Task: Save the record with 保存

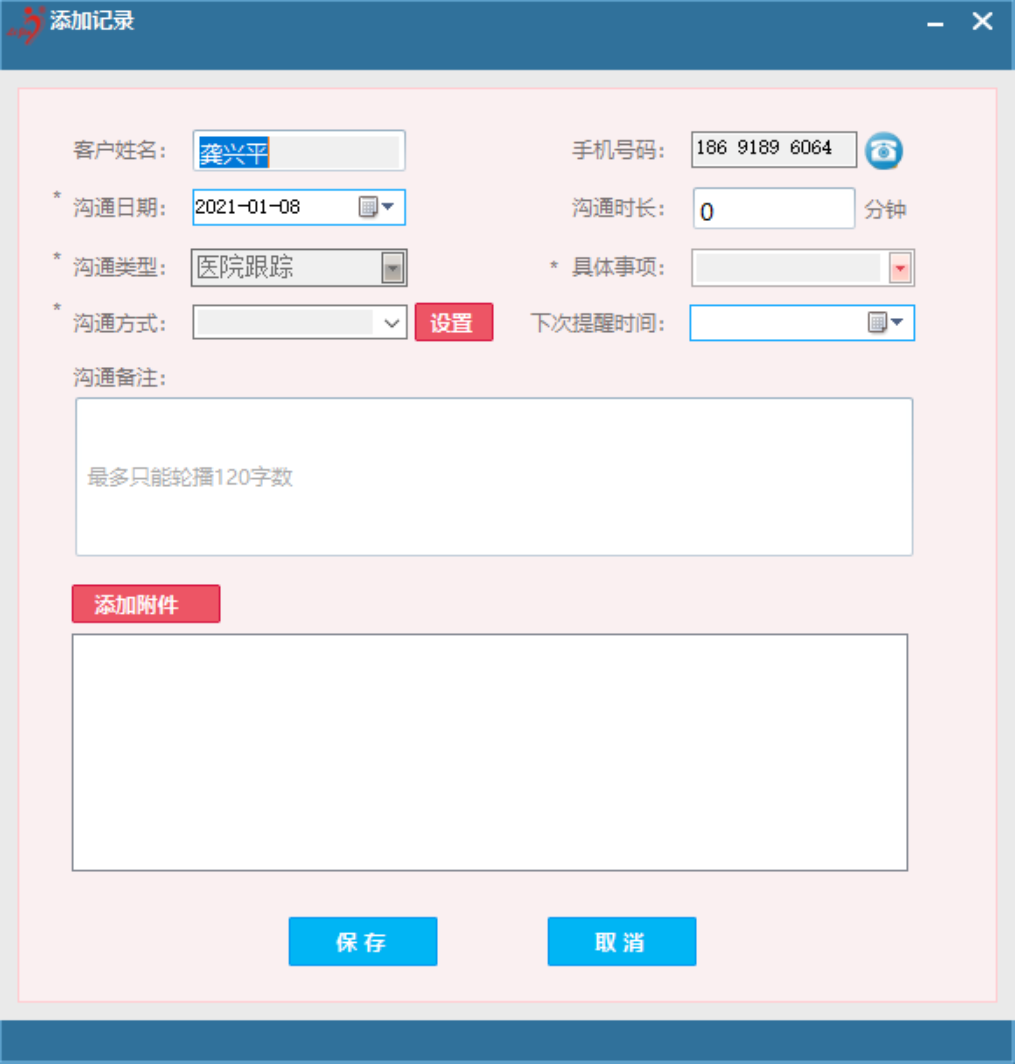Action: [363, 942]
